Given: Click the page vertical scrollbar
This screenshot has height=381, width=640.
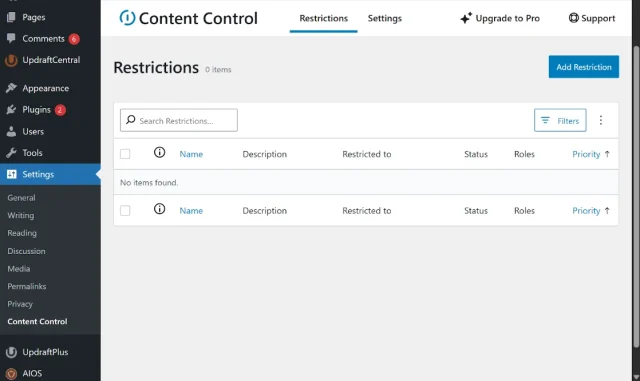Looking at the screenshot, I should point(636,196).
